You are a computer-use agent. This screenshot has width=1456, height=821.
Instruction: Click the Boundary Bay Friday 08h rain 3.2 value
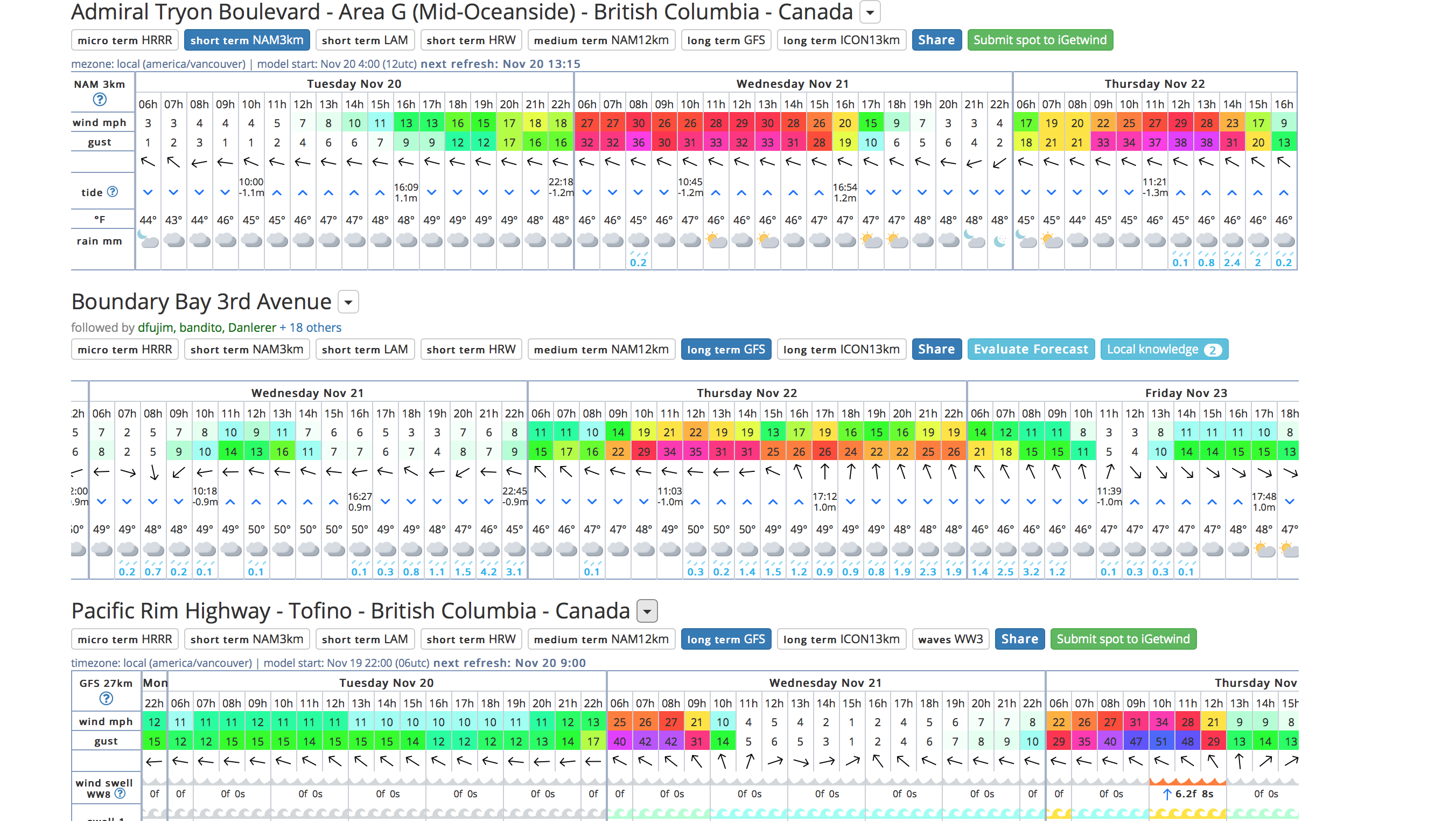point(1031,572)
